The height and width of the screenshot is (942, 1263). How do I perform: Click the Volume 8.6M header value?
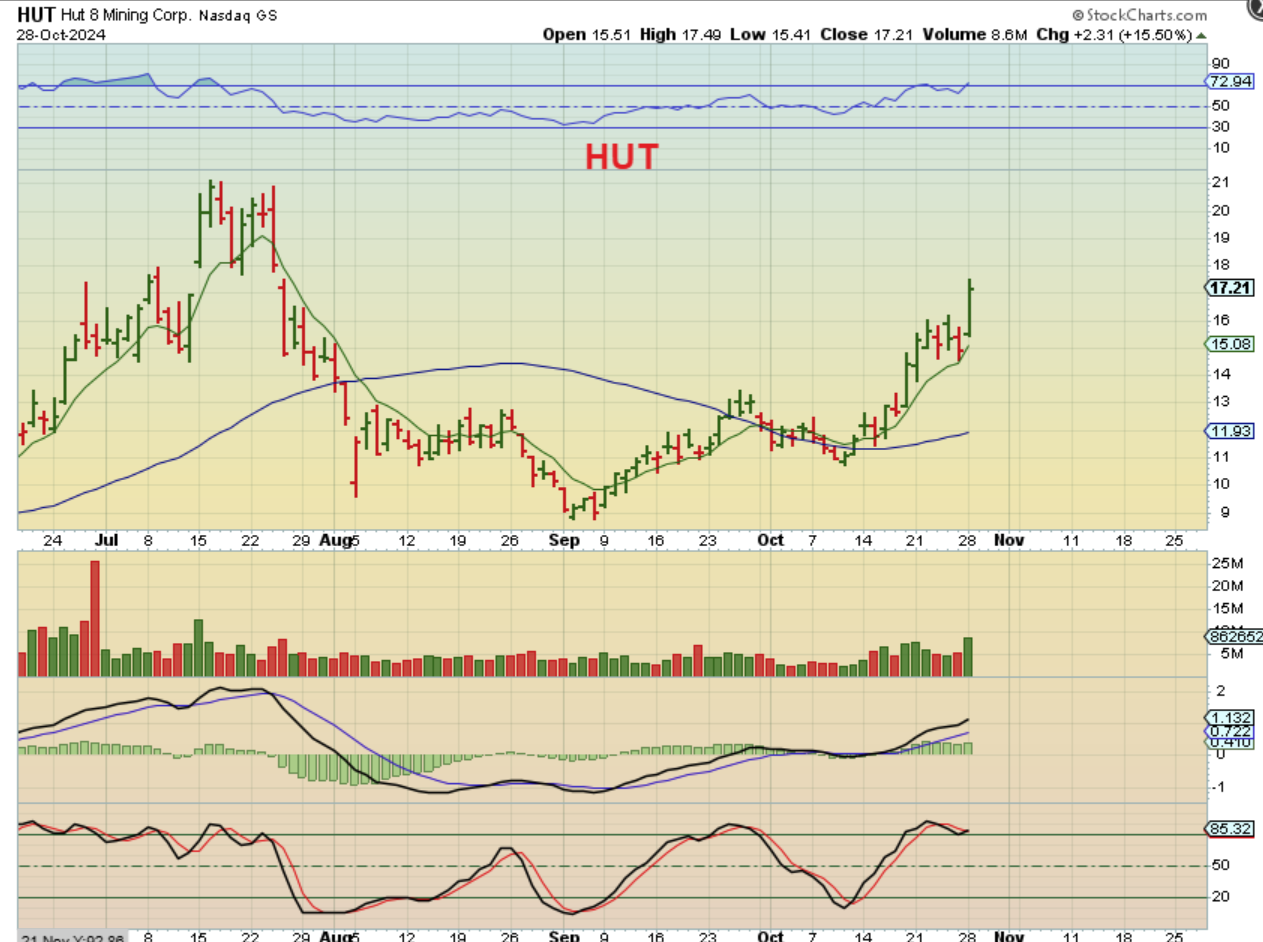pyautogui.click(x=974, y=34)
